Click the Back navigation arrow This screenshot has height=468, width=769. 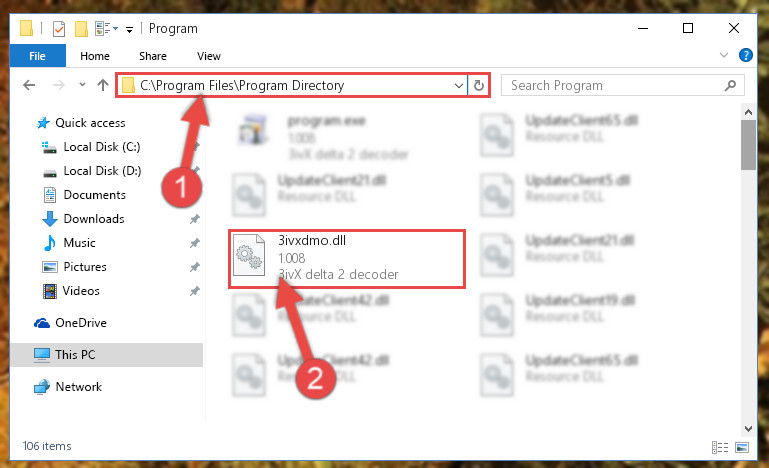pyautogui.click(x=29, y=85)
